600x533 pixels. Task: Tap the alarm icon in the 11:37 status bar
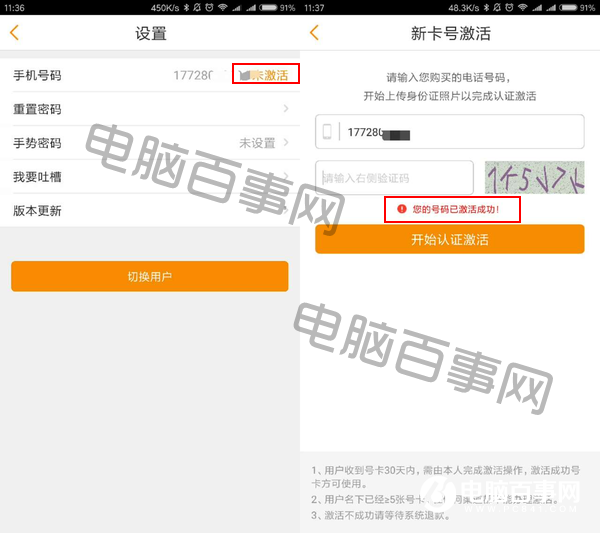[x=510, y=7]
